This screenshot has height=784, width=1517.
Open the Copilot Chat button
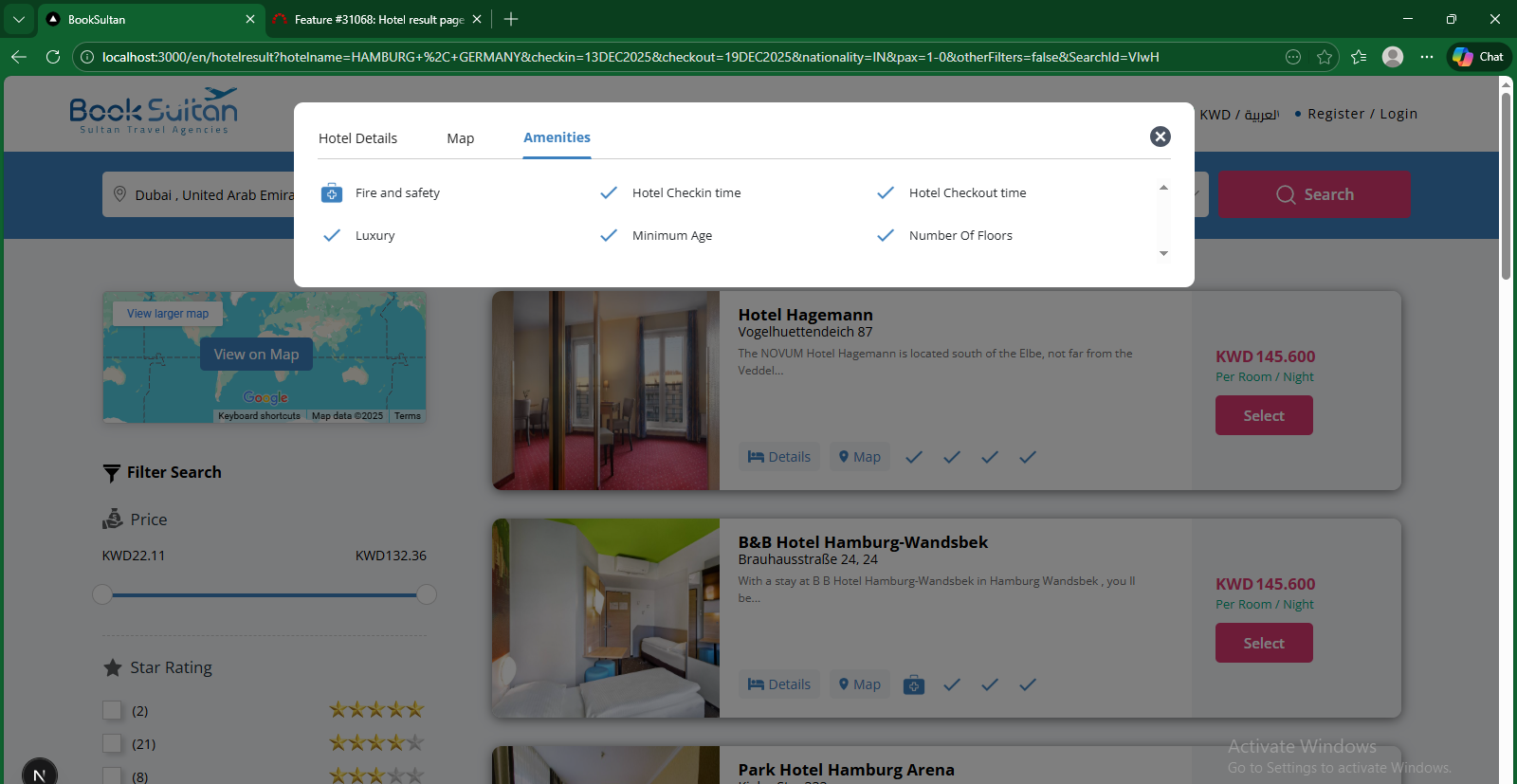[1478, 57]
